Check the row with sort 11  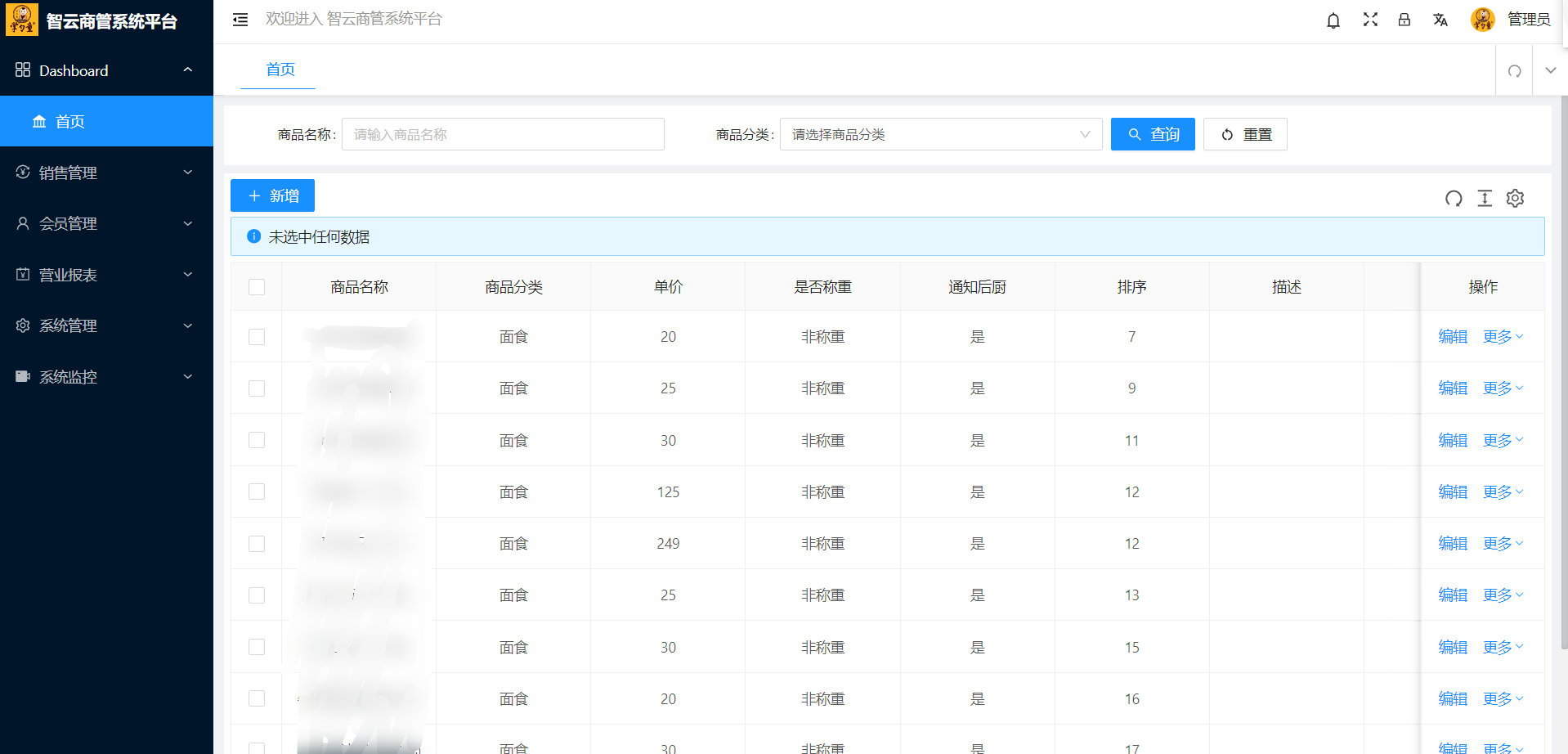click(x=257, y=440)
